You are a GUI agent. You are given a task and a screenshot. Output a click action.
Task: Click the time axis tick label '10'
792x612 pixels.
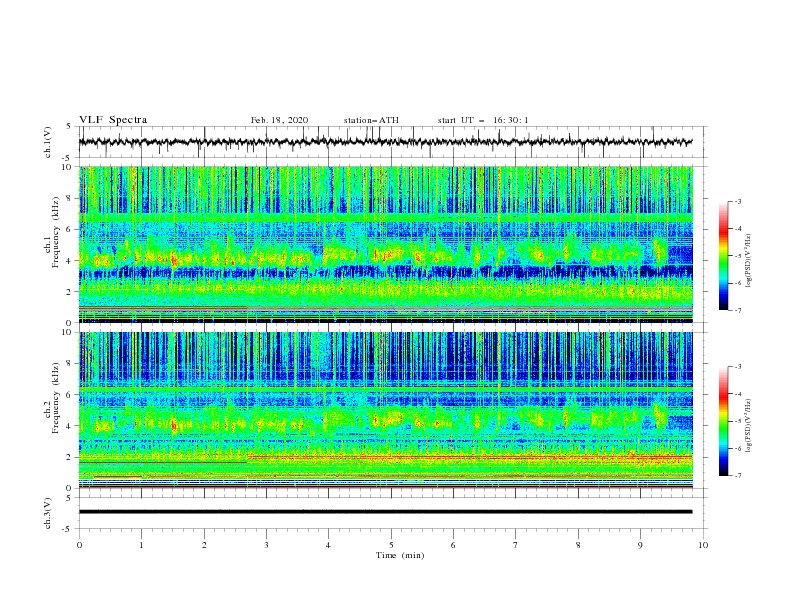pyautogui.click(x=703, y=545)
